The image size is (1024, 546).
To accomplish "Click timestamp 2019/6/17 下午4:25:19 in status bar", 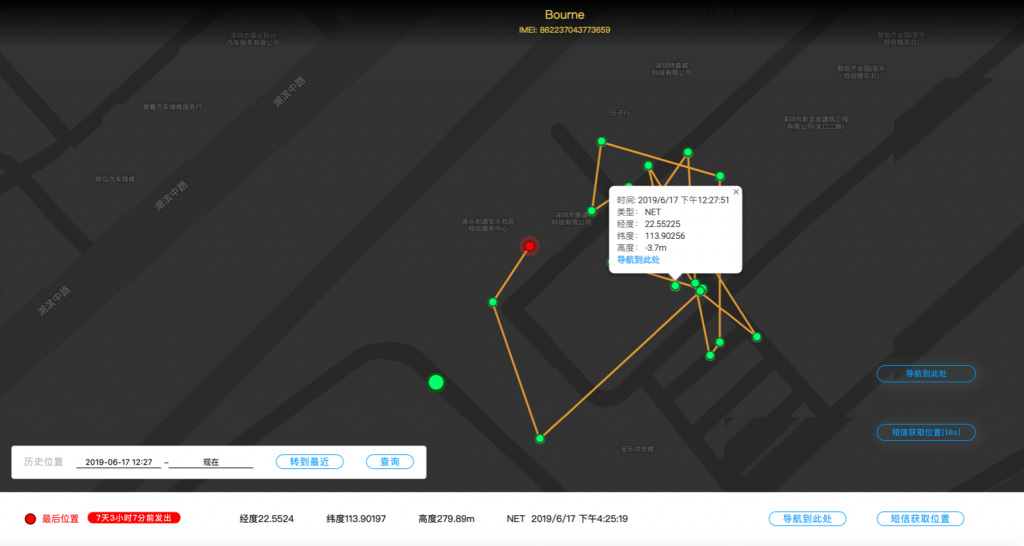I will click(579, 519).
